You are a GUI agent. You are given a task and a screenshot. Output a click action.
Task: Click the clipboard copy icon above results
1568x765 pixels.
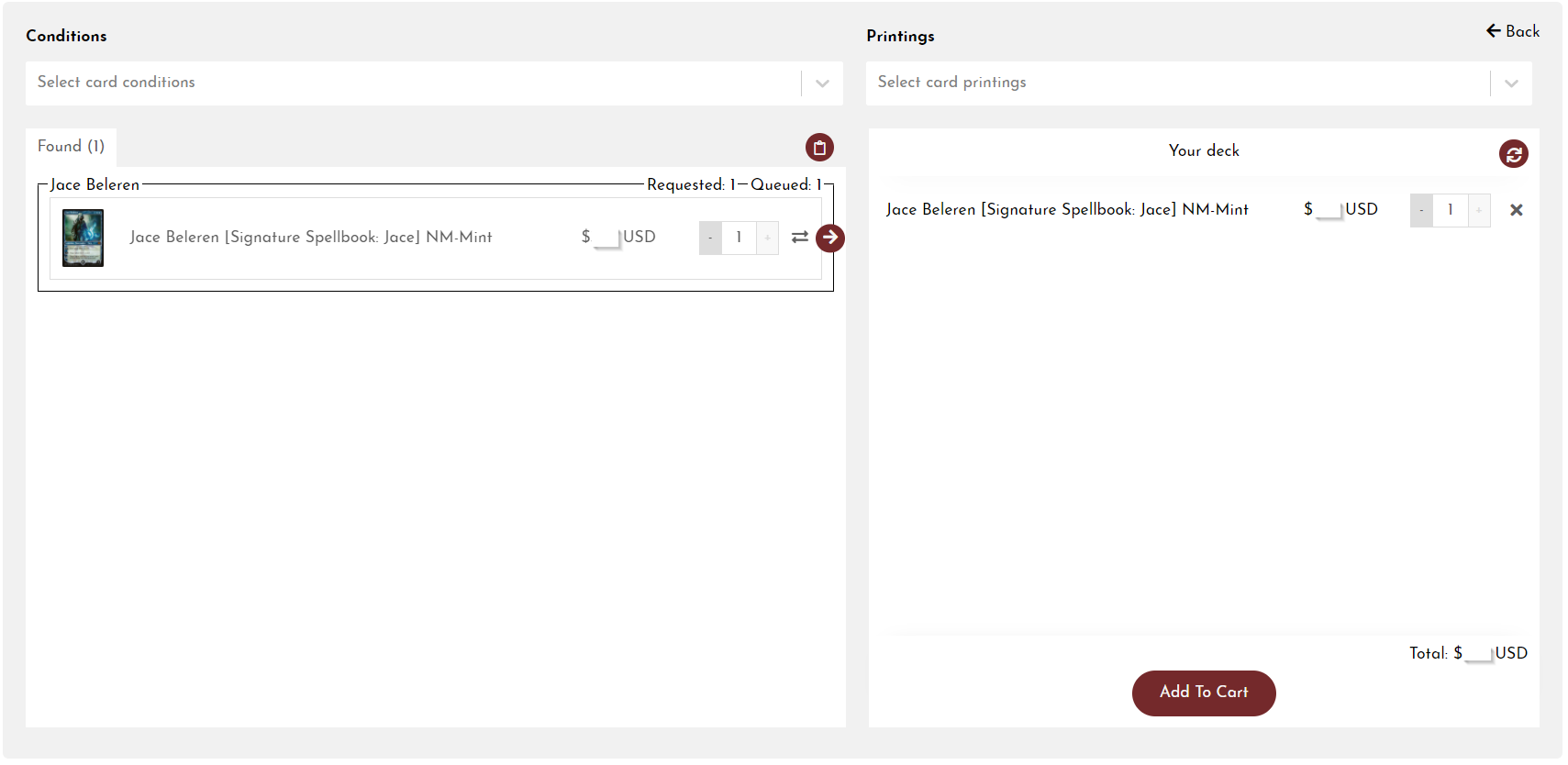(819, 147)
